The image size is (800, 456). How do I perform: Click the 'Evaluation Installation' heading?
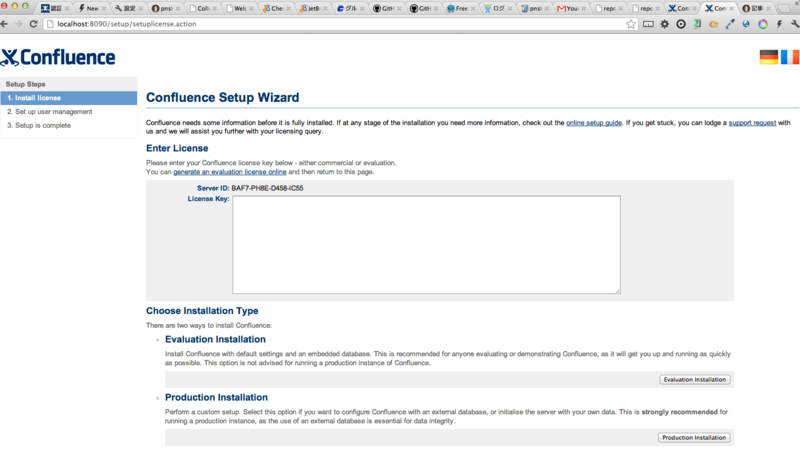(215, 340)
